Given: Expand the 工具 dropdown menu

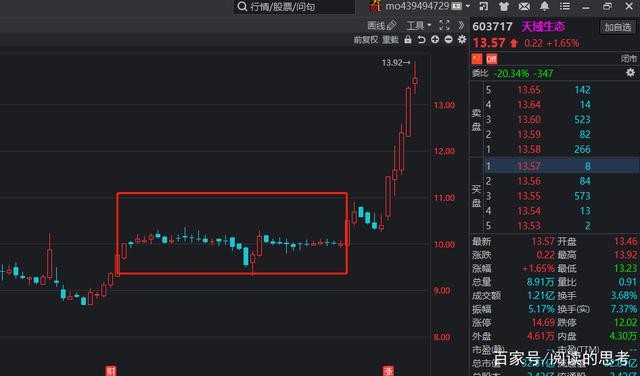Looking at the screenshot, I should coord(419,26).
